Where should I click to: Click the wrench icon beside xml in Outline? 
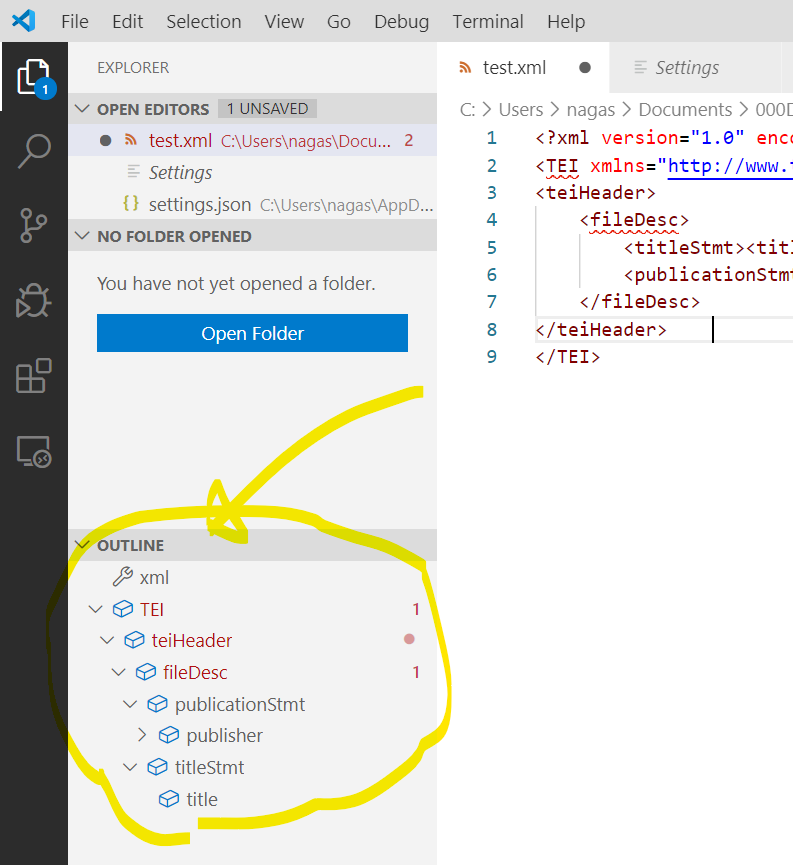click(123, 577)
